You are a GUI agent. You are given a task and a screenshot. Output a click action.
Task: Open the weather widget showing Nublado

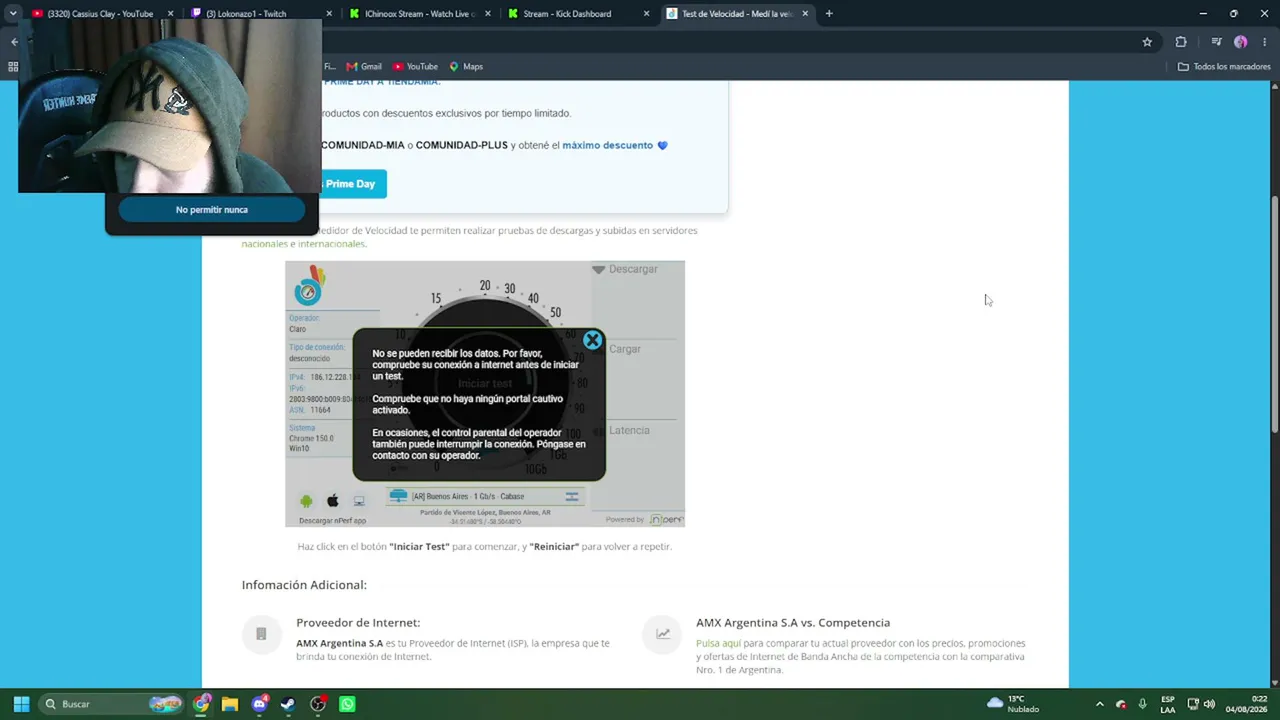click(x=1013, y=704)
